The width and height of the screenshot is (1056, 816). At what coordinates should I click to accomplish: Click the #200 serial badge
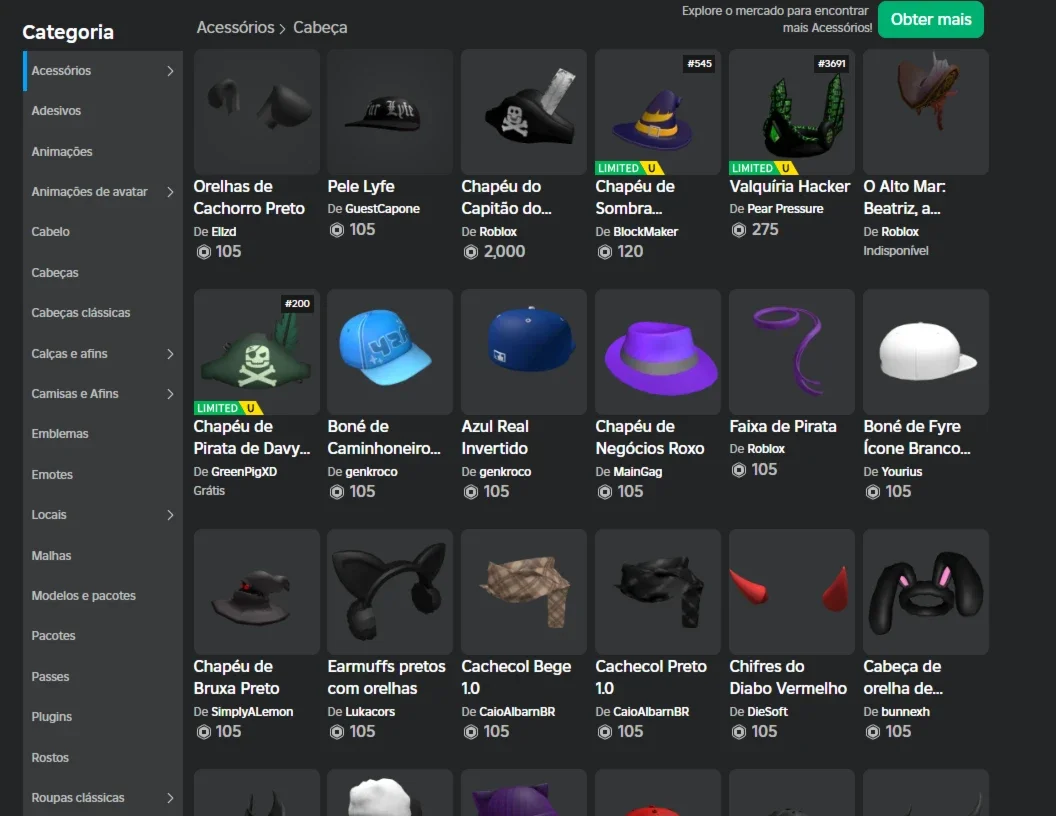(297, 304)
